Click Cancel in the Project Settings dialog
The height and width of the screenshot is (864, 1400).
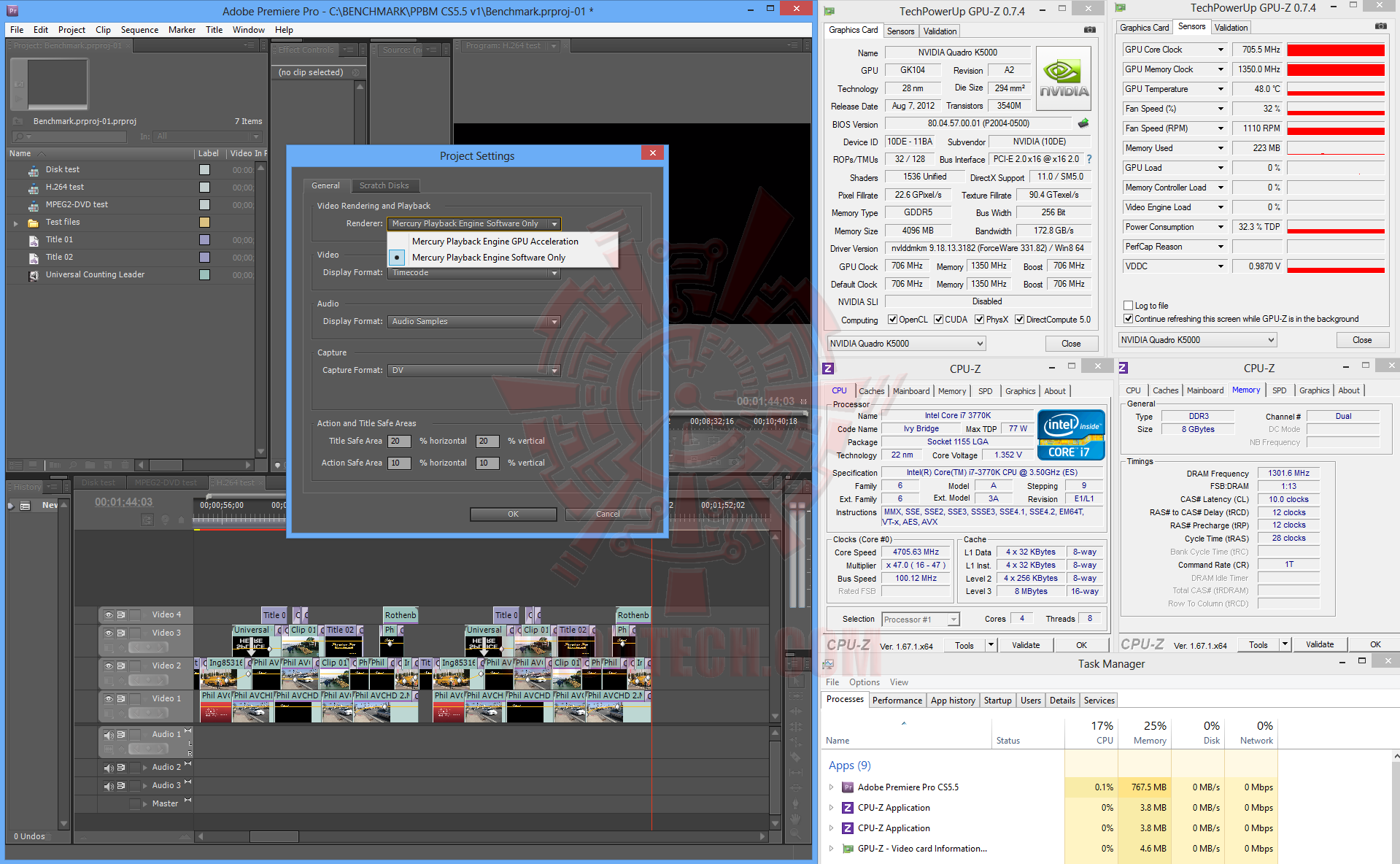608,514
